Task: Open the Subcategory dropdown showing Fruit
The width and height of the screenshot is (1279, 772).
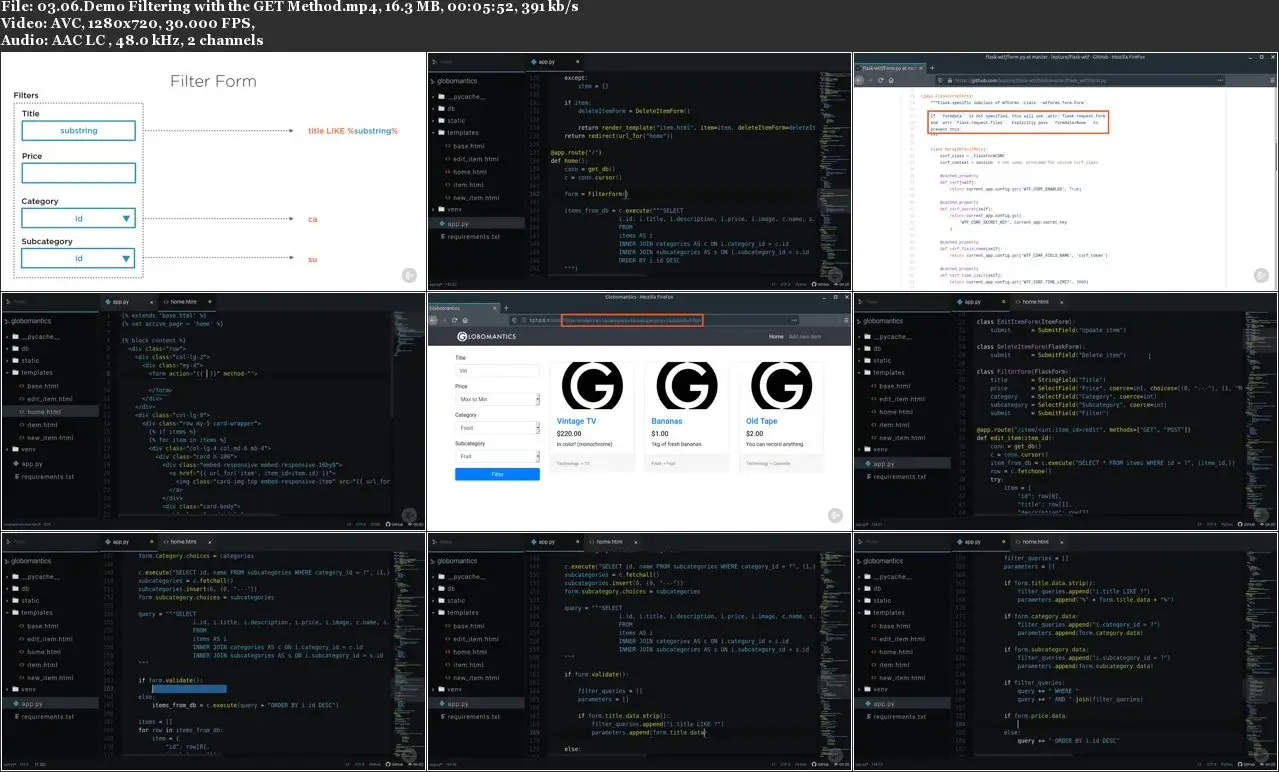Action: (497, 456)
